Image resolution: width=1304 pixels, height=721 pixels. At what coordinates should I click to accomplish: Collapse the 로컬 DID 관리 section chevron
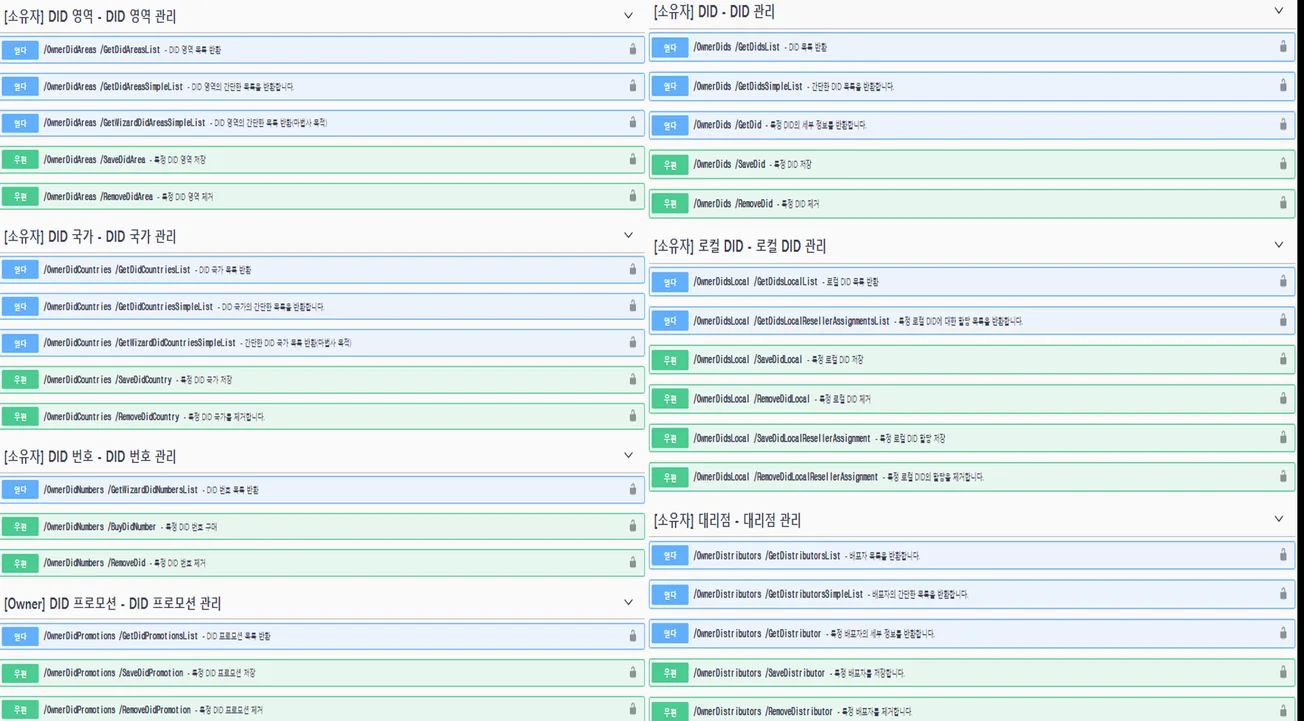[x=1278, y=245]
